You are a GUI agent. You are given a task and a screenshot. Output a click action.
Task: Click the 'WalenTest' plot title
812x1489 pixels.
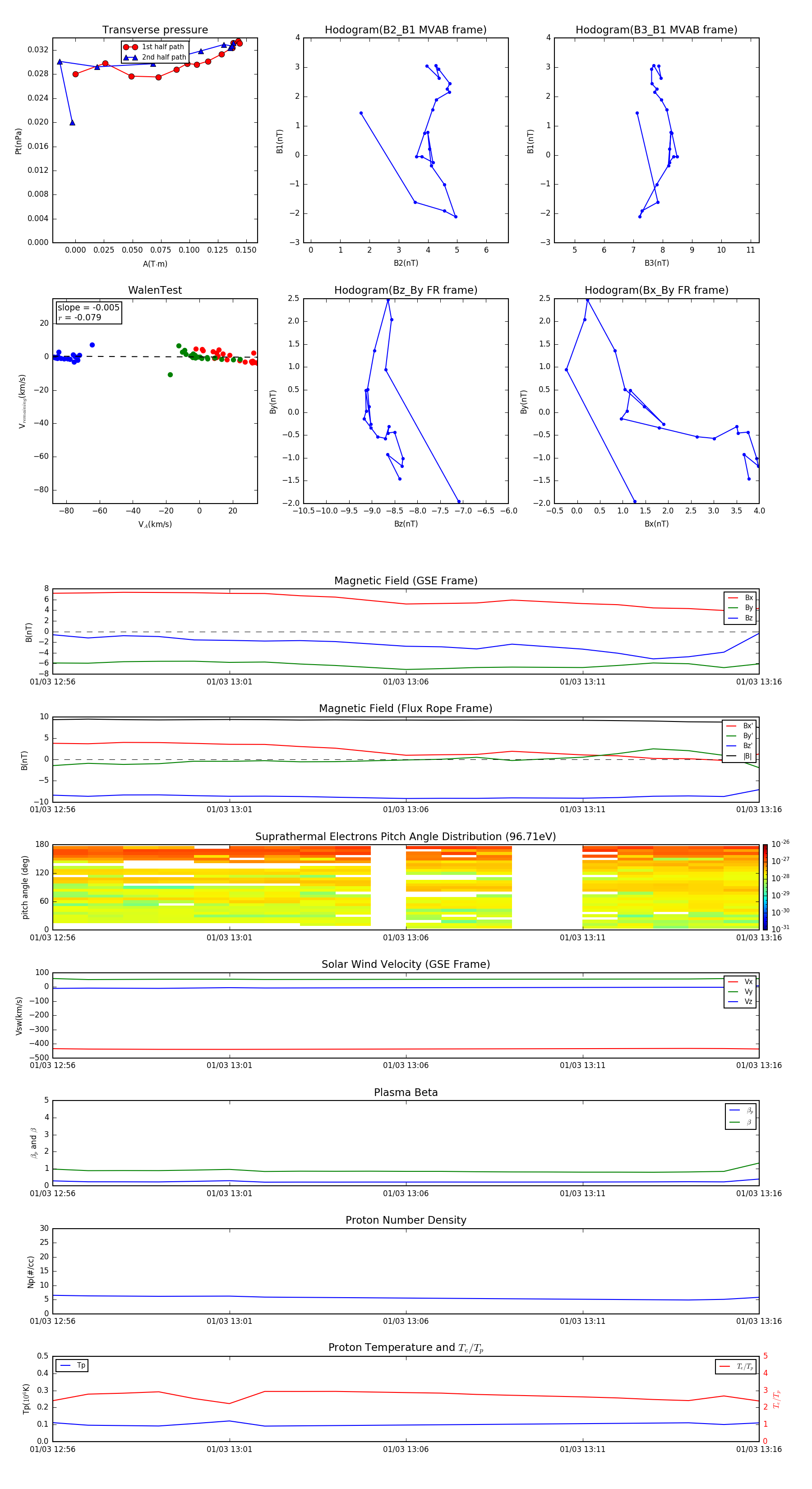[x=155, y=290]
